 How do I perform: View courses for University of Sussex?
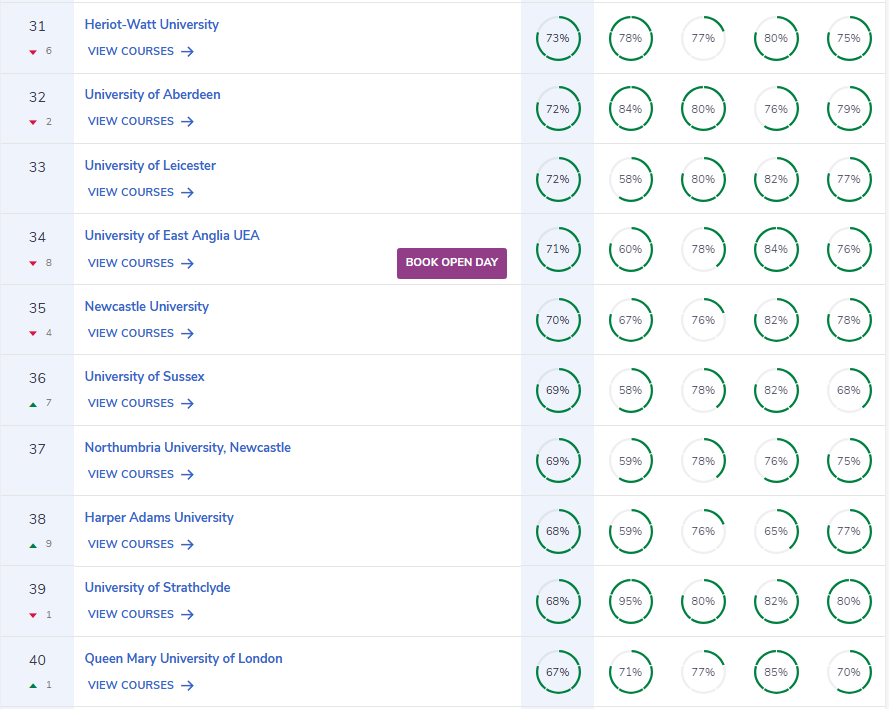click(141, 404)
